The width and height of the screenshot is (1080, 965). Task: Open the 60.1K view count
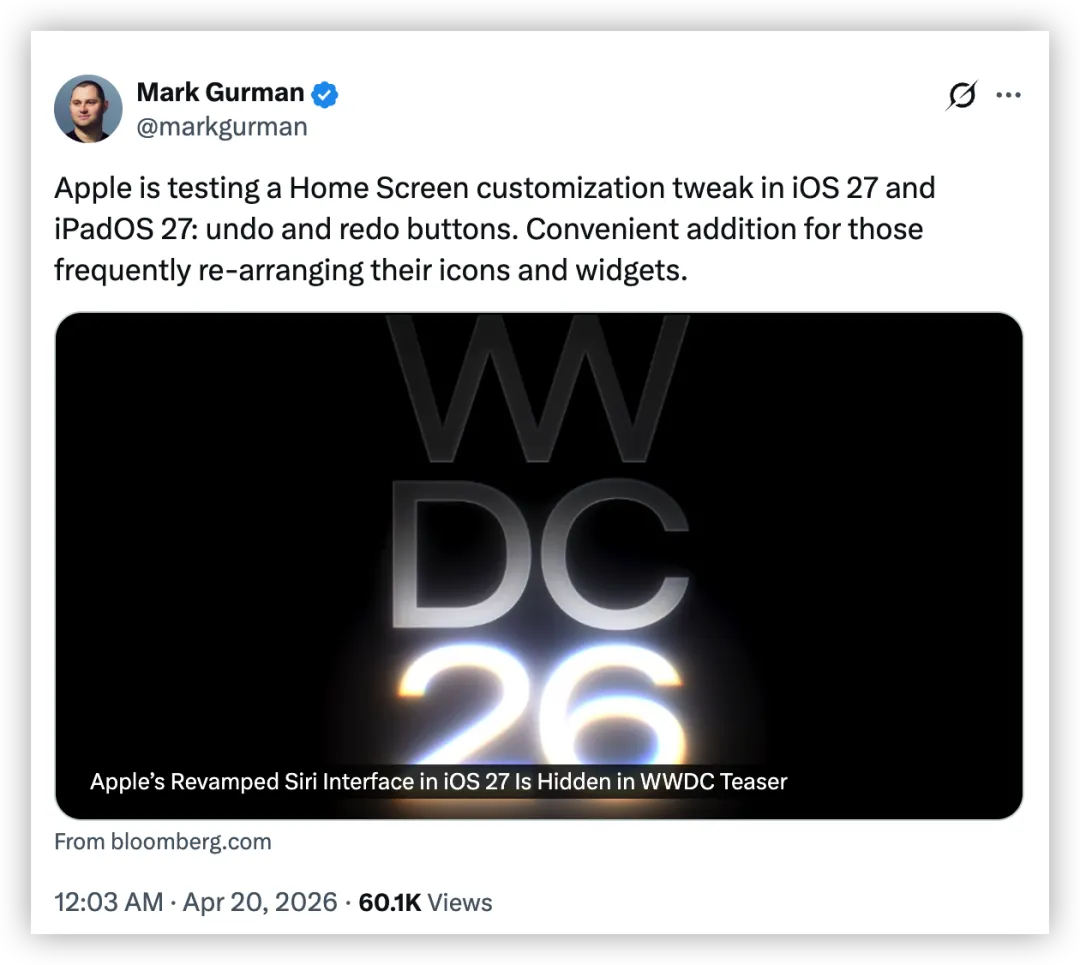(x=389, y=902)
